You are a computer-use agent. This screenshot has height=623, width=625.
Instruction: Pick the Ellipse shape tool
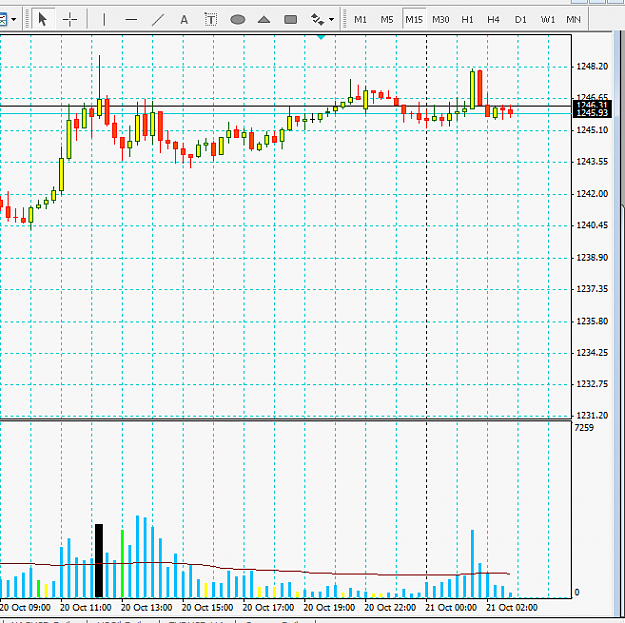[238, 19]
